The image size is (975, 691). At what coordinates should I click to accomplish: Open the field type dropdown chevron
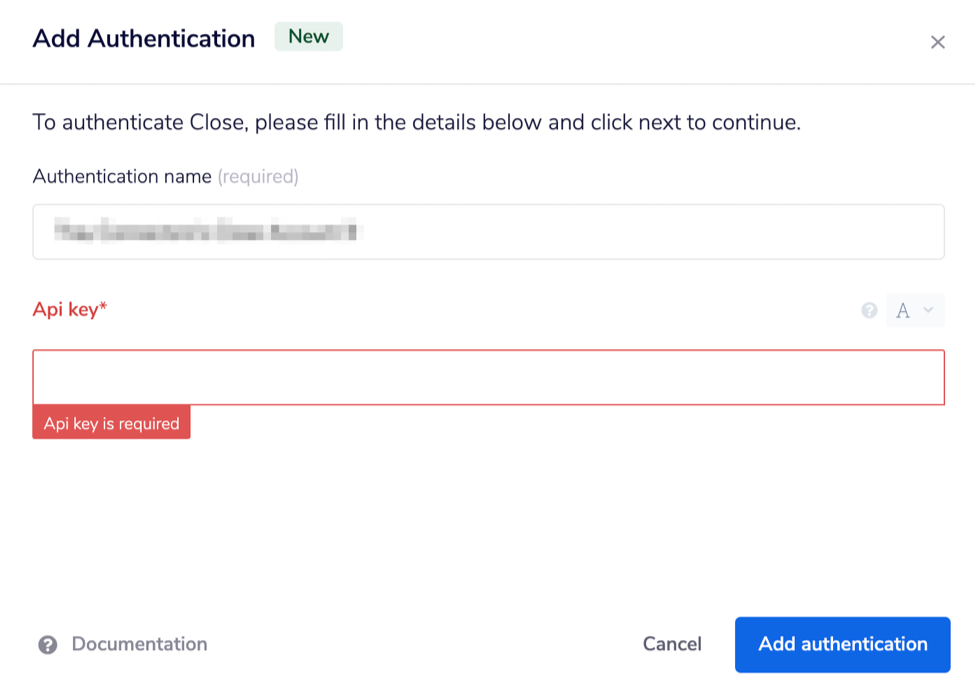(928, 311)
